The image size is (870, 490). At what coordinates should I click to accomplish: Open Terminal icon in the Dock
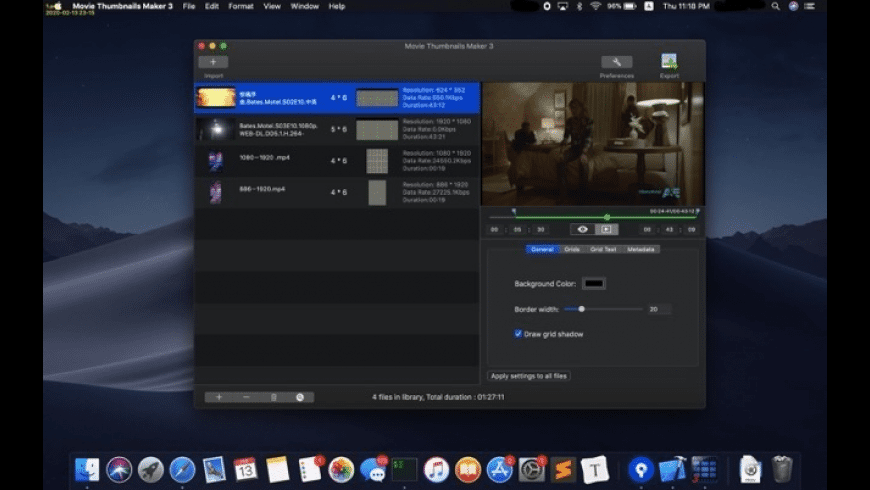[404, 469]
